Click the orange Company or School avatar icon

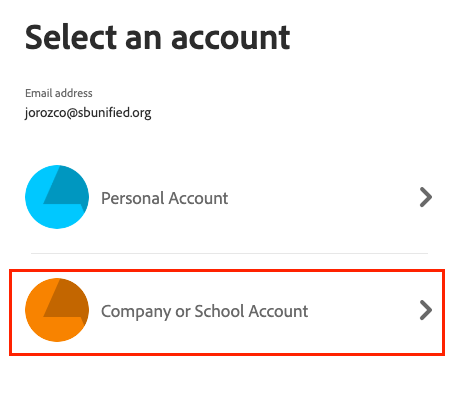click(57, 310)
